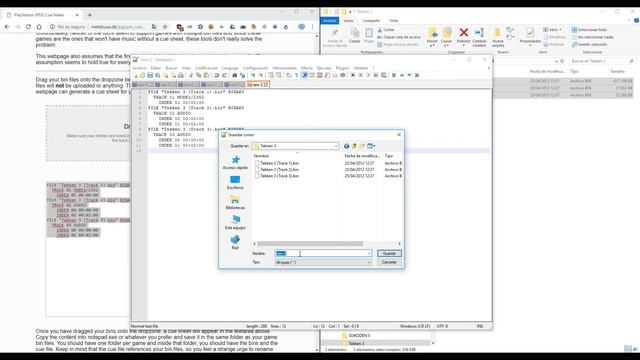Click Nueva carpeta in Explorer ribbon

pyautogui.click(x=498, y=37)
